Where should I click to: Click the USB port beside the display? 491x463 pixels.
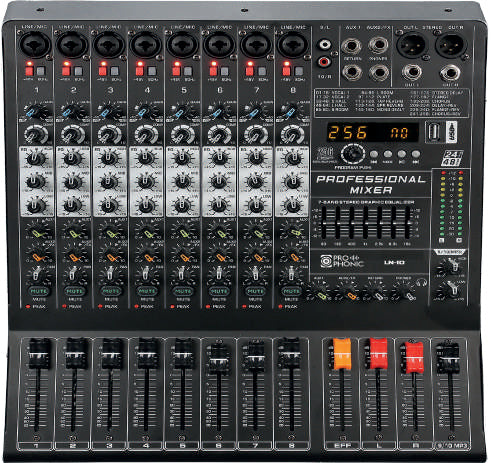434,132
